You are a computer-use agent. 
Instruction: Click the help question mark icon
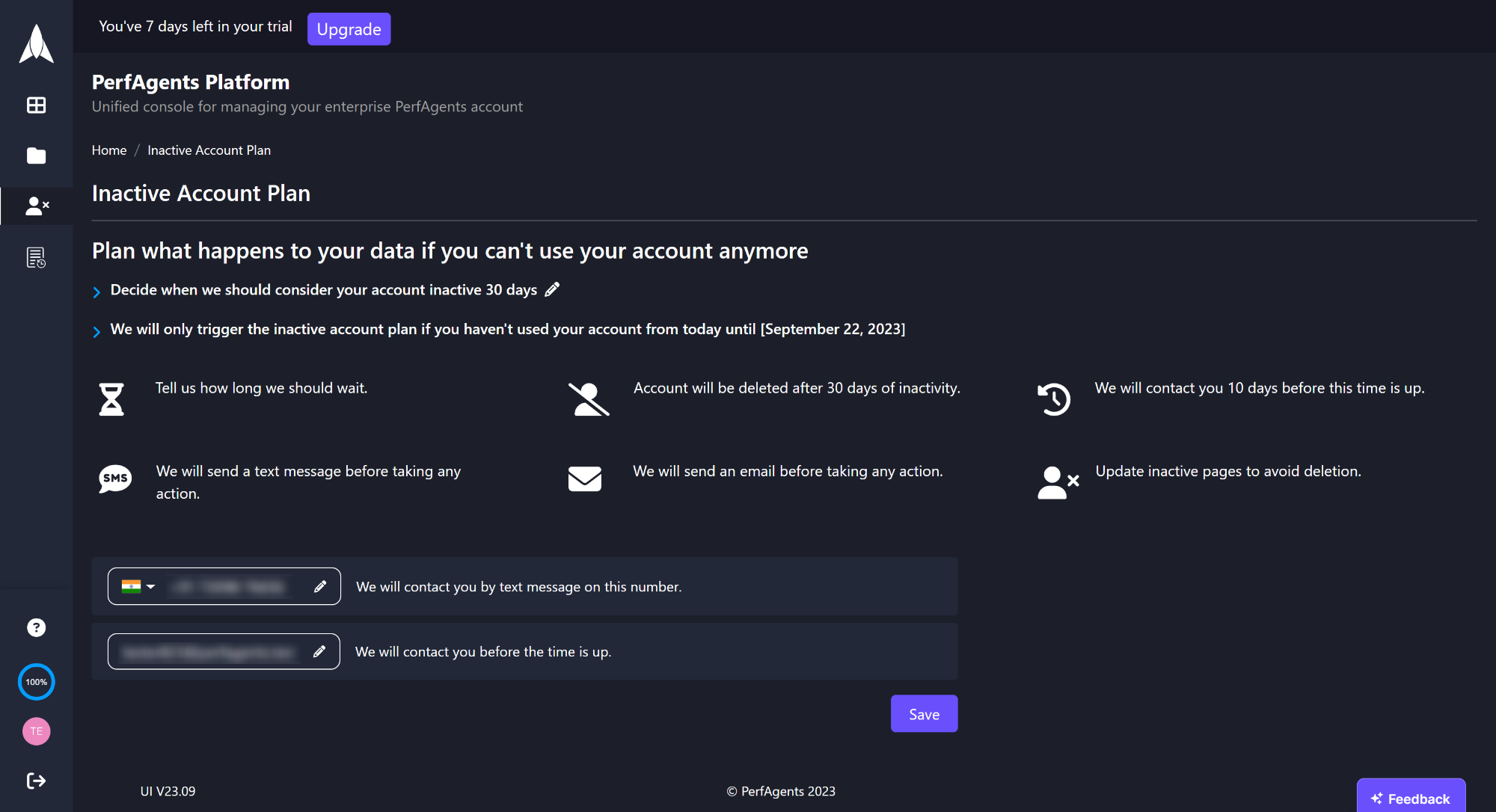pyautogui.click(x=36, y=627)
